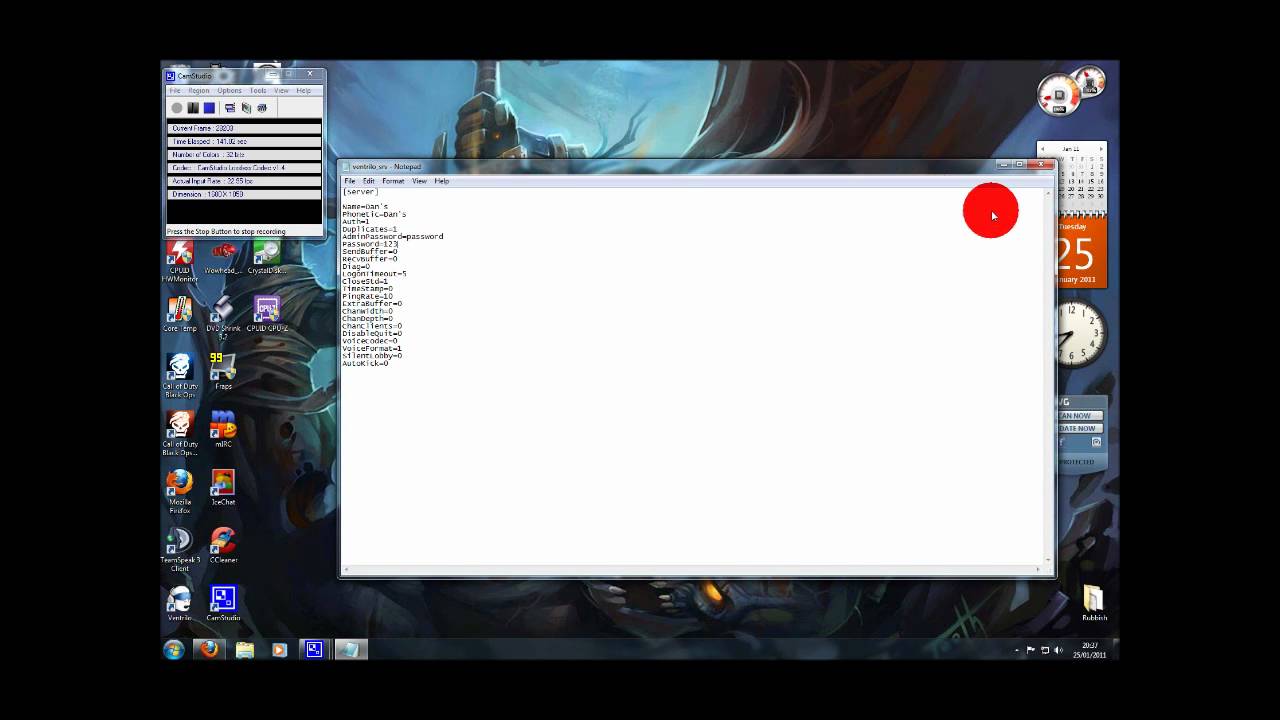Click the AdminPassword=password line
1280x720 pixels.
pyautogui.click(x=392, y=236)
